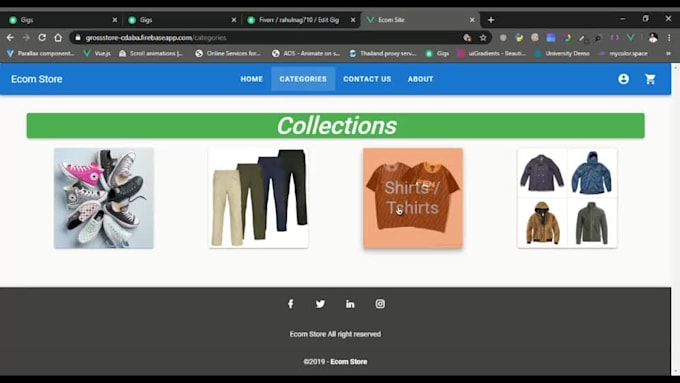Open the user account icon
Viewport: 680px width, 383px height.
pyautogui.click(x=623, y=79)
